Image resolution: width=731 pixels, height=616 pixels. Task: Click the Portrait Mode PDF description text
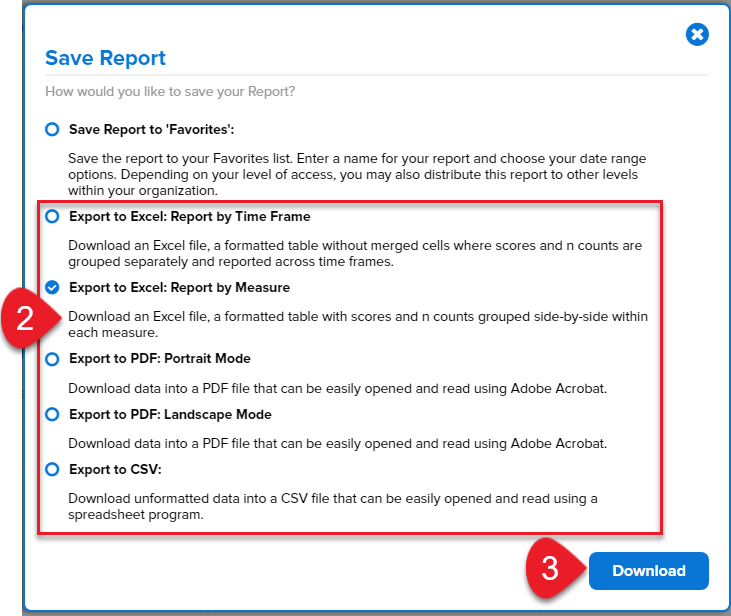click(x=338, y=388)
